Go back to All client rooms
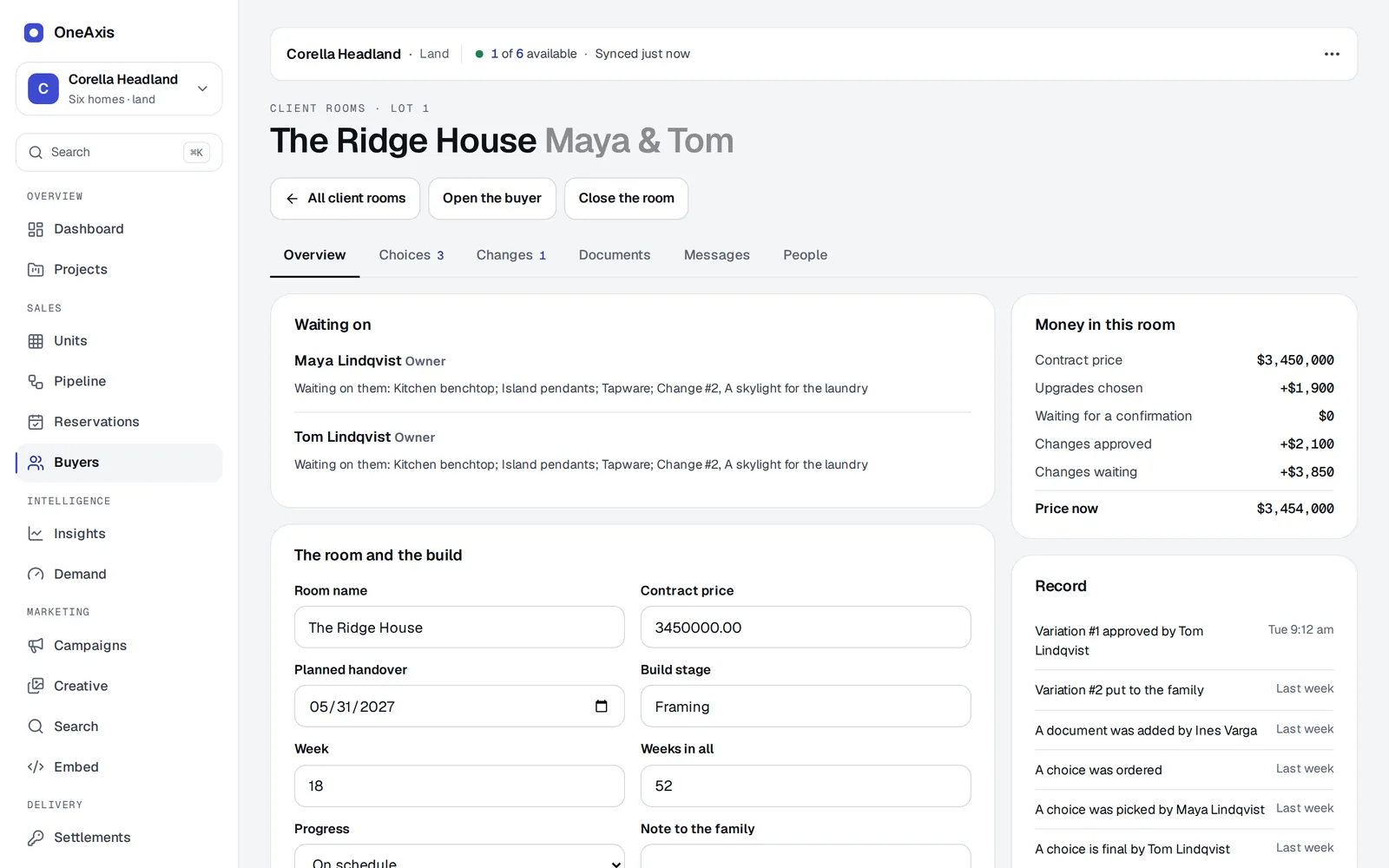Image resolution: width=1389 pixels, height=868 pixels. click(x=345, y=199)
